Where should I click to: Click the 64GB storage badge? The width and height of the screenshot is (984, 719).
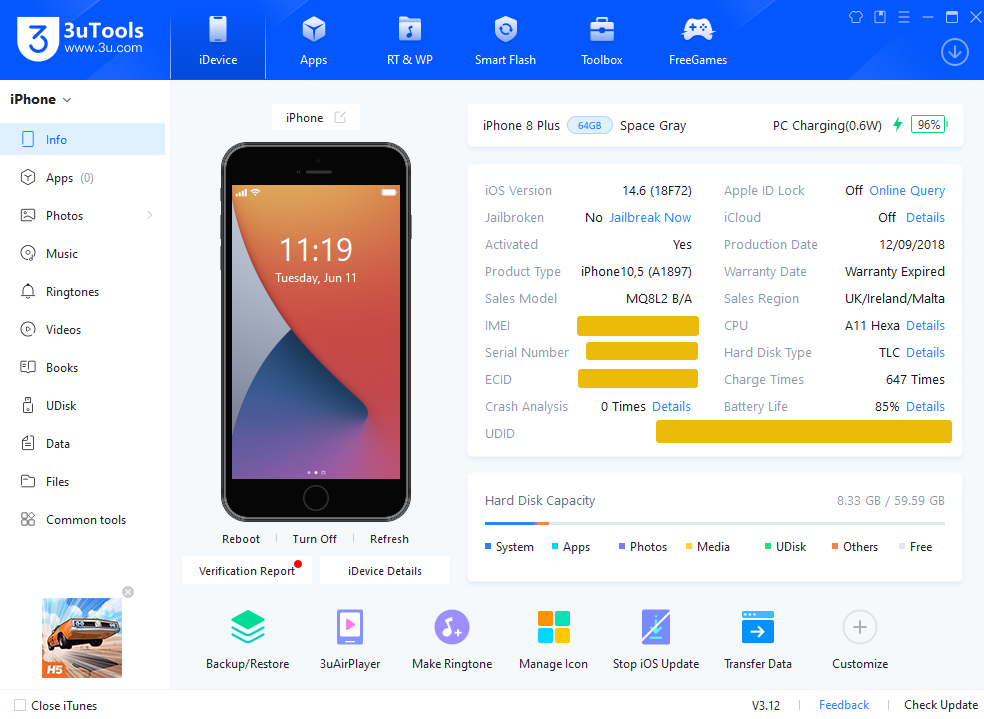[589, 125]
